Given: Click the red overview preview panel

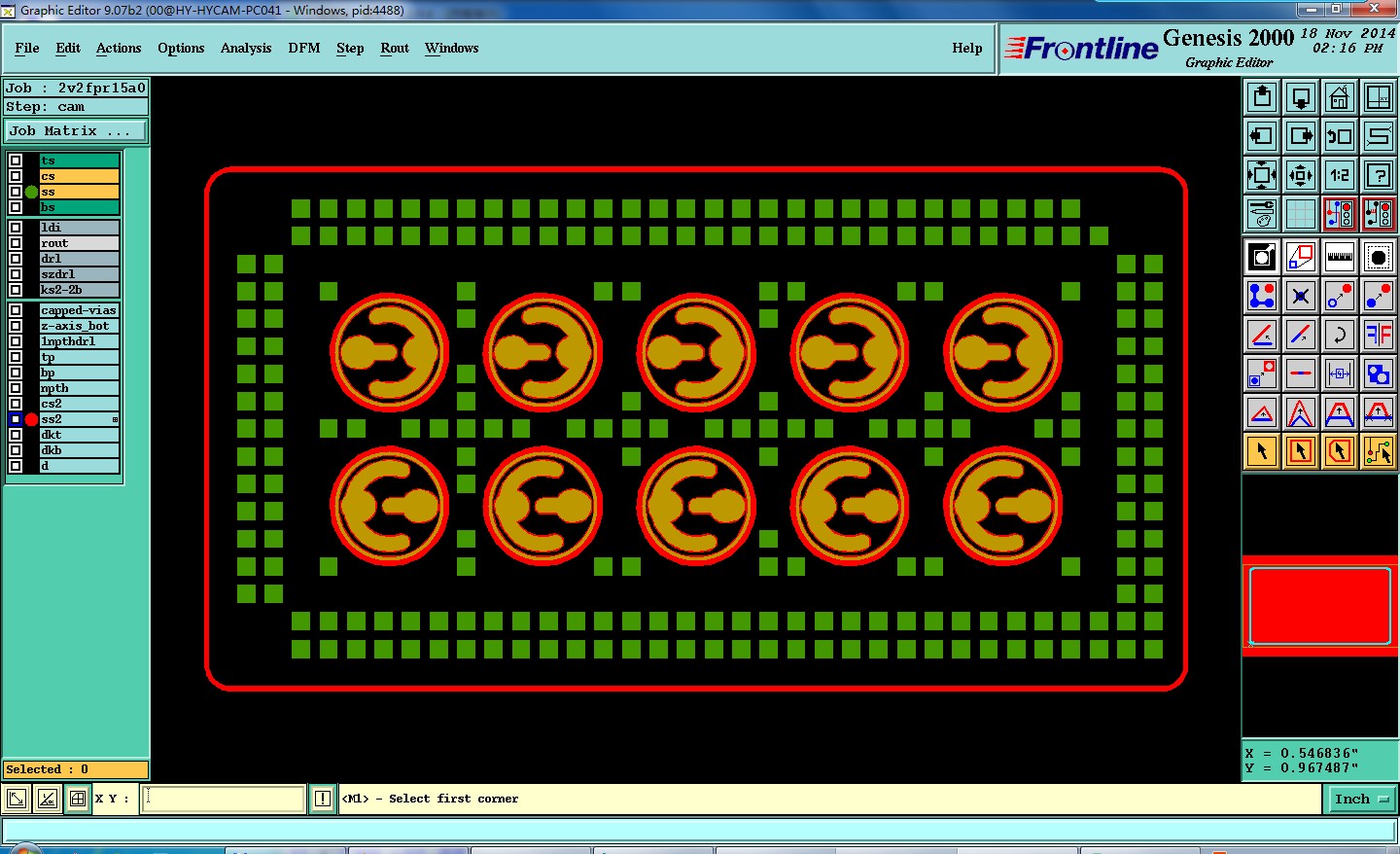Looking at the screenshot, I should 1319,606.
